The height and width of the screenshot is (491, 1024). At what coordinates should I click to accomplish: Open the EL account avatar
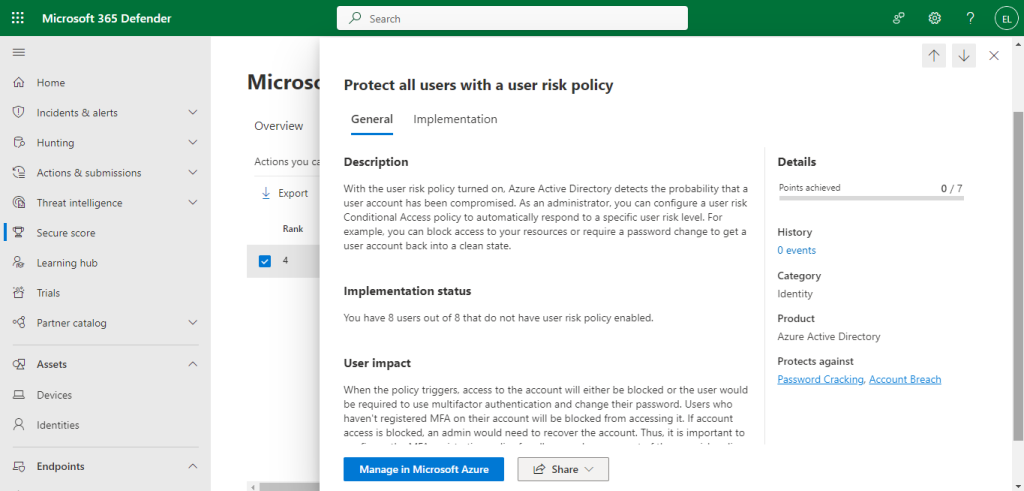point(1006,18)
